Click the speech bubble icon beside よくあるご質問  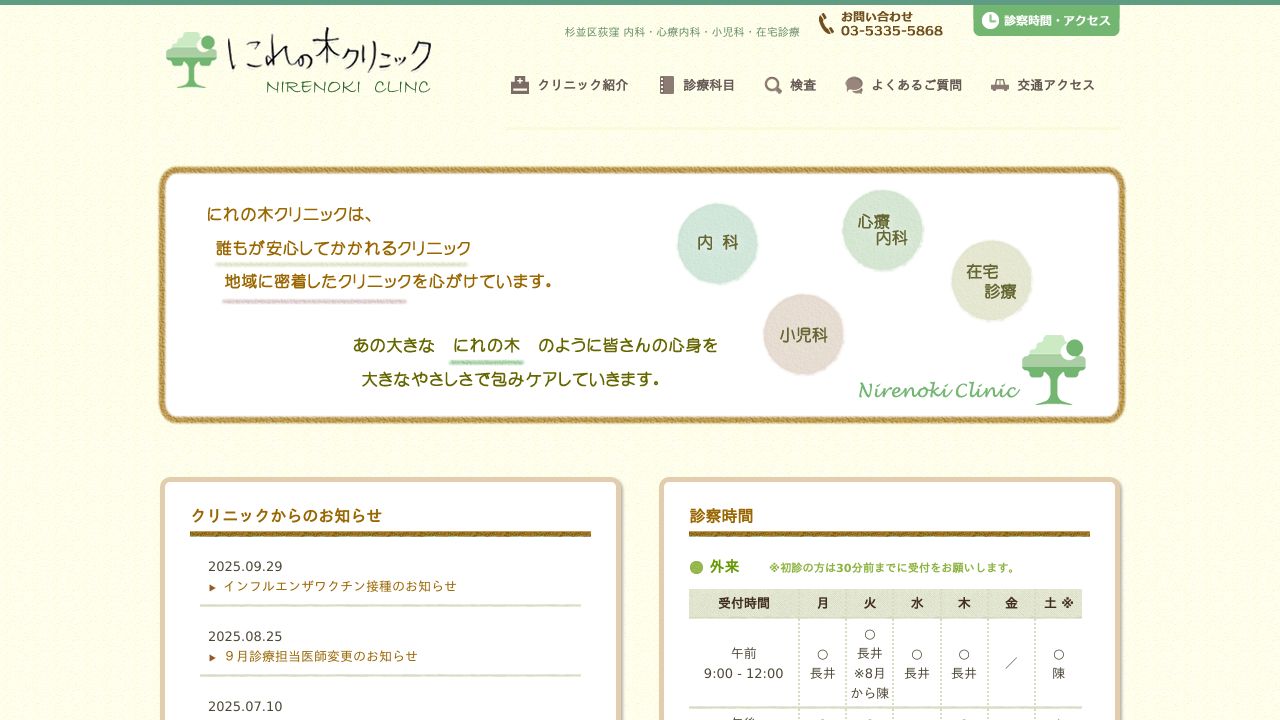pos(853,85)
